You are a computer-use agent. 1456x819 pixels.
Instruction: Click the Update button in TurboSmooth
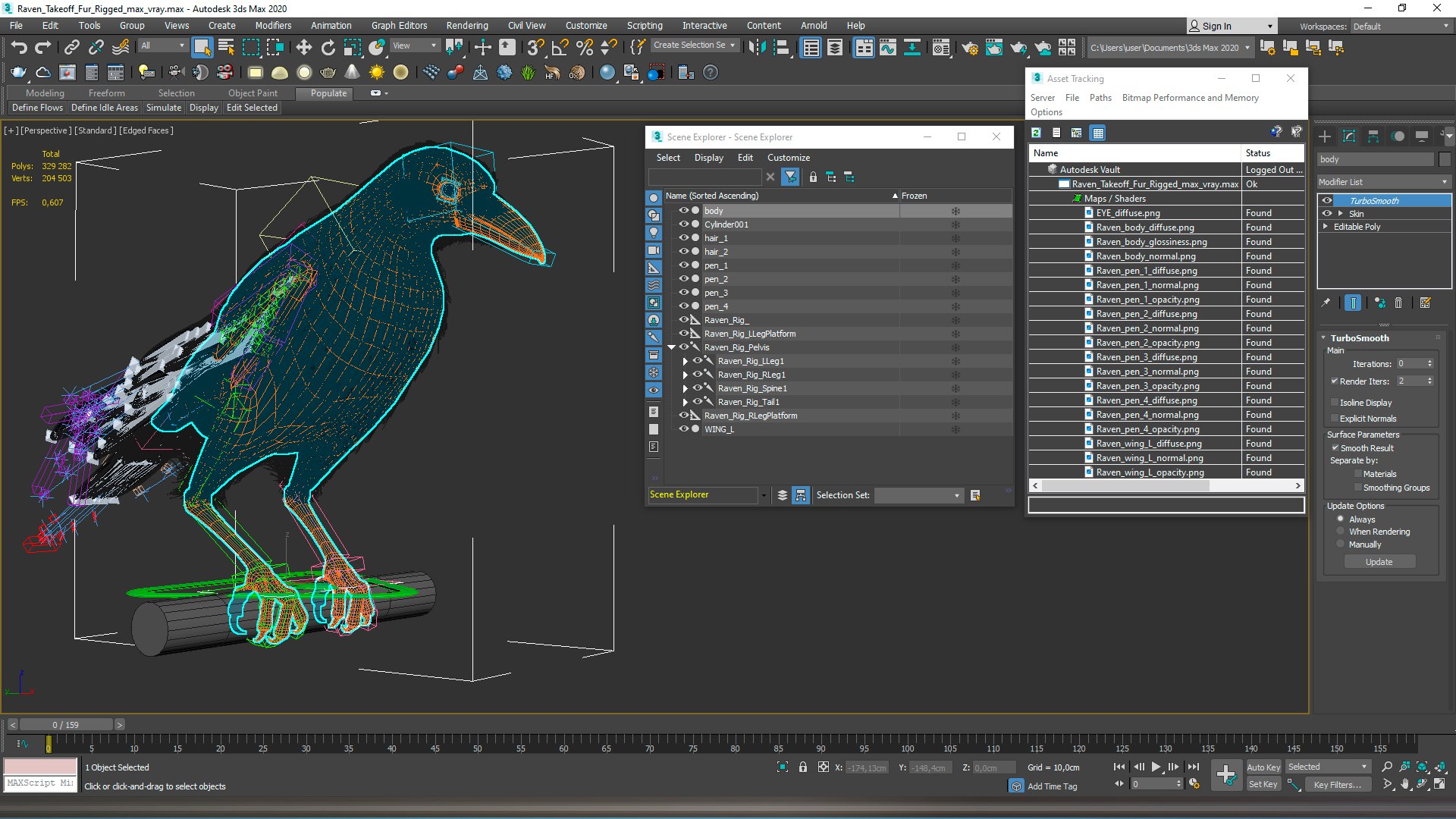1379,562
